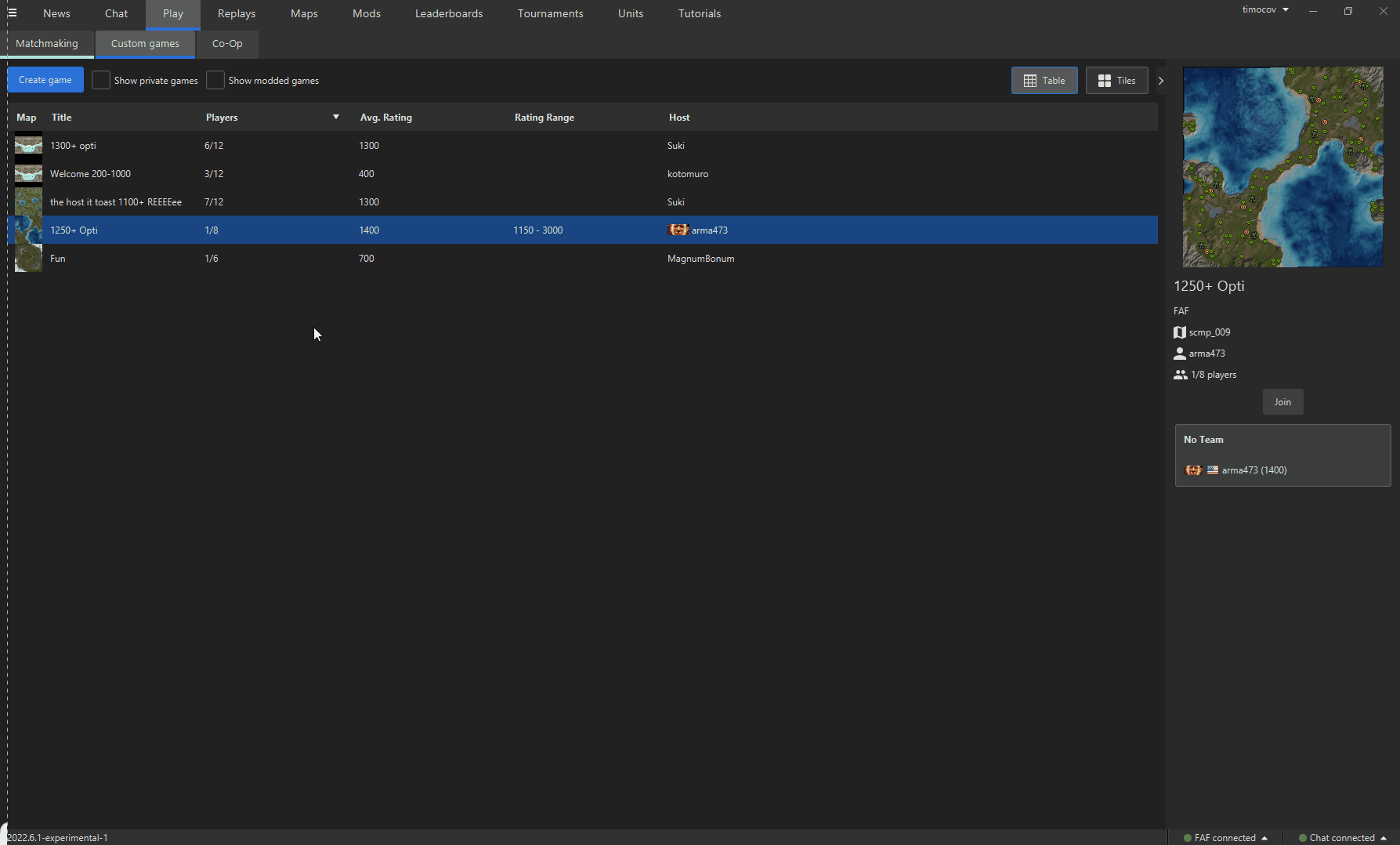Click the Create game button
This screenshot has width=1400, height=845.
[x=45, y=79]
